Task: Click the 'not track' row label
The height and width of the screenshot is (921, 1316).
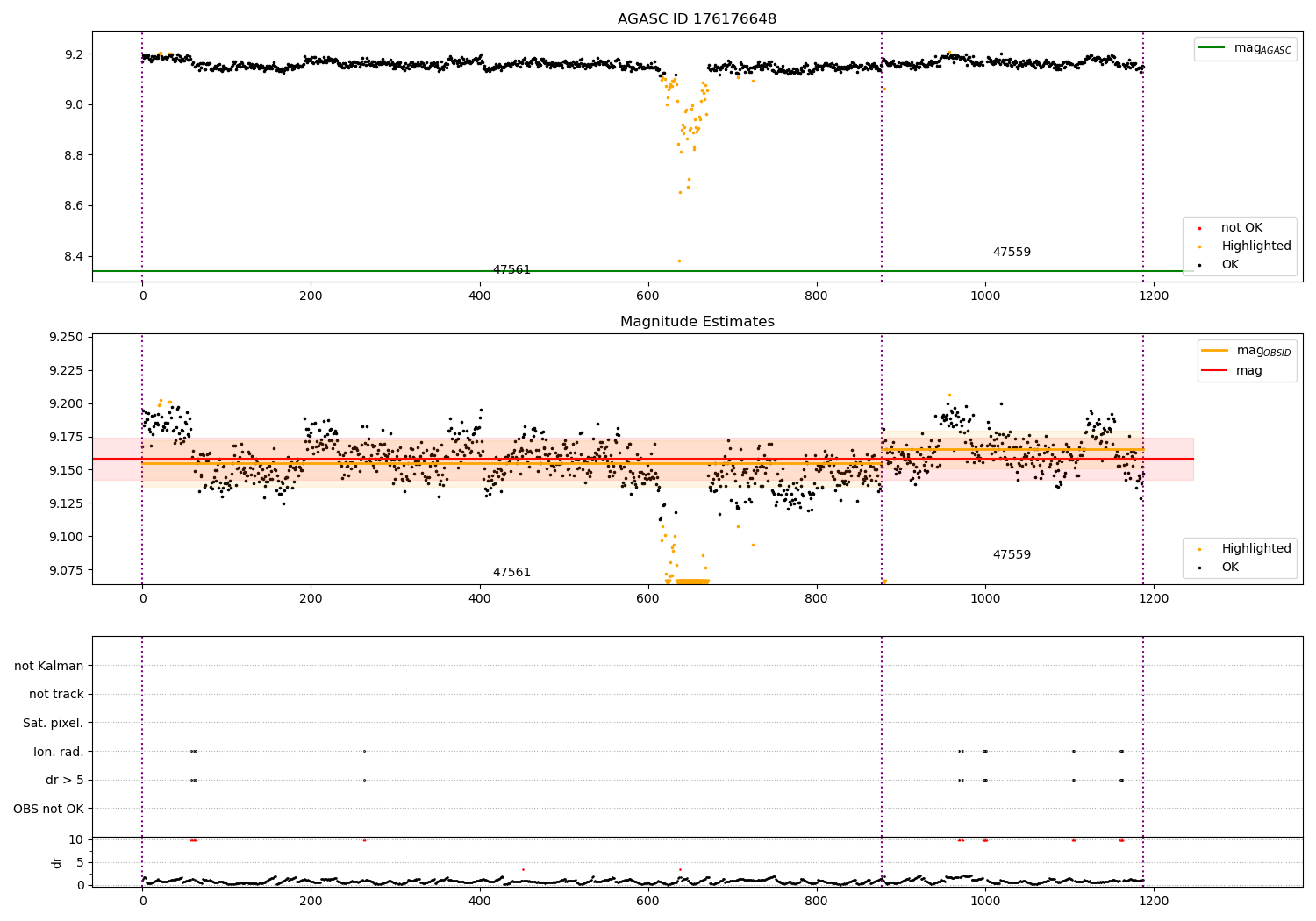Action: coord(56,694)
